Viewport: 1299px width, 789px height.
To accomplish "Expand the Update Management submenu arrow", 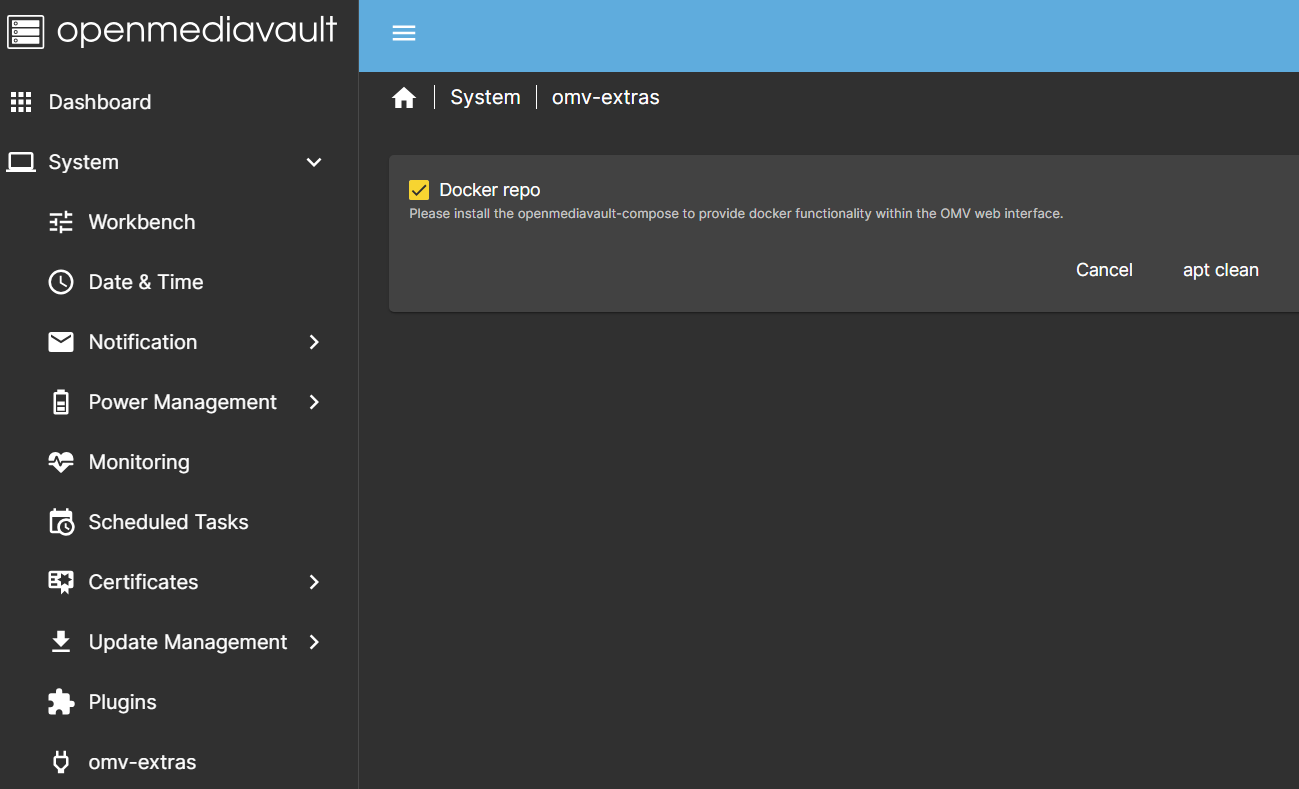I will 314,642.
